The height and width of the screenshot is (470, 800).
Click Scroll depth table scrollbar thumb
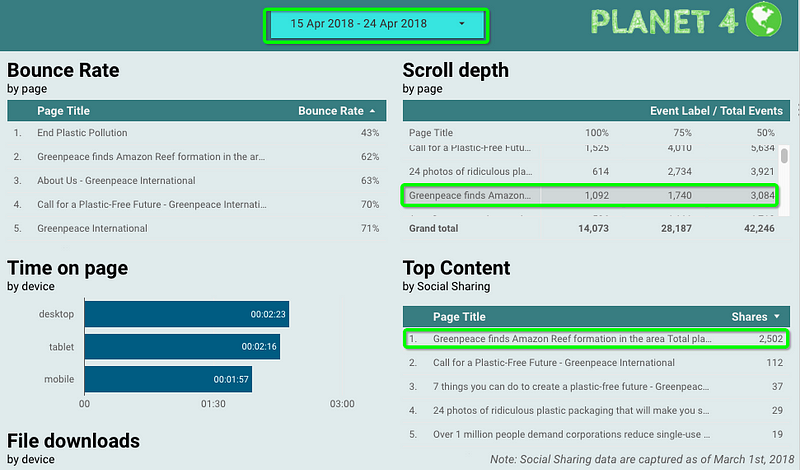point(784,155)
